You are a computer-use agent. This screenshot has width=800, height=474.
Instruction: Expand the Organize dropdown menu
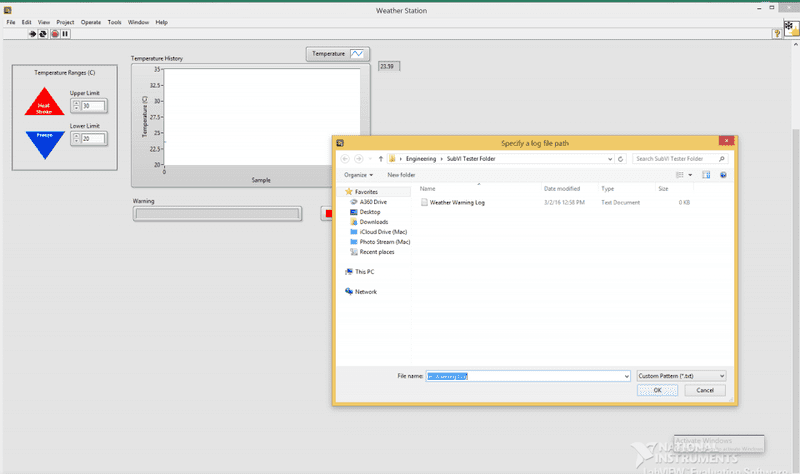coord(358,174)
